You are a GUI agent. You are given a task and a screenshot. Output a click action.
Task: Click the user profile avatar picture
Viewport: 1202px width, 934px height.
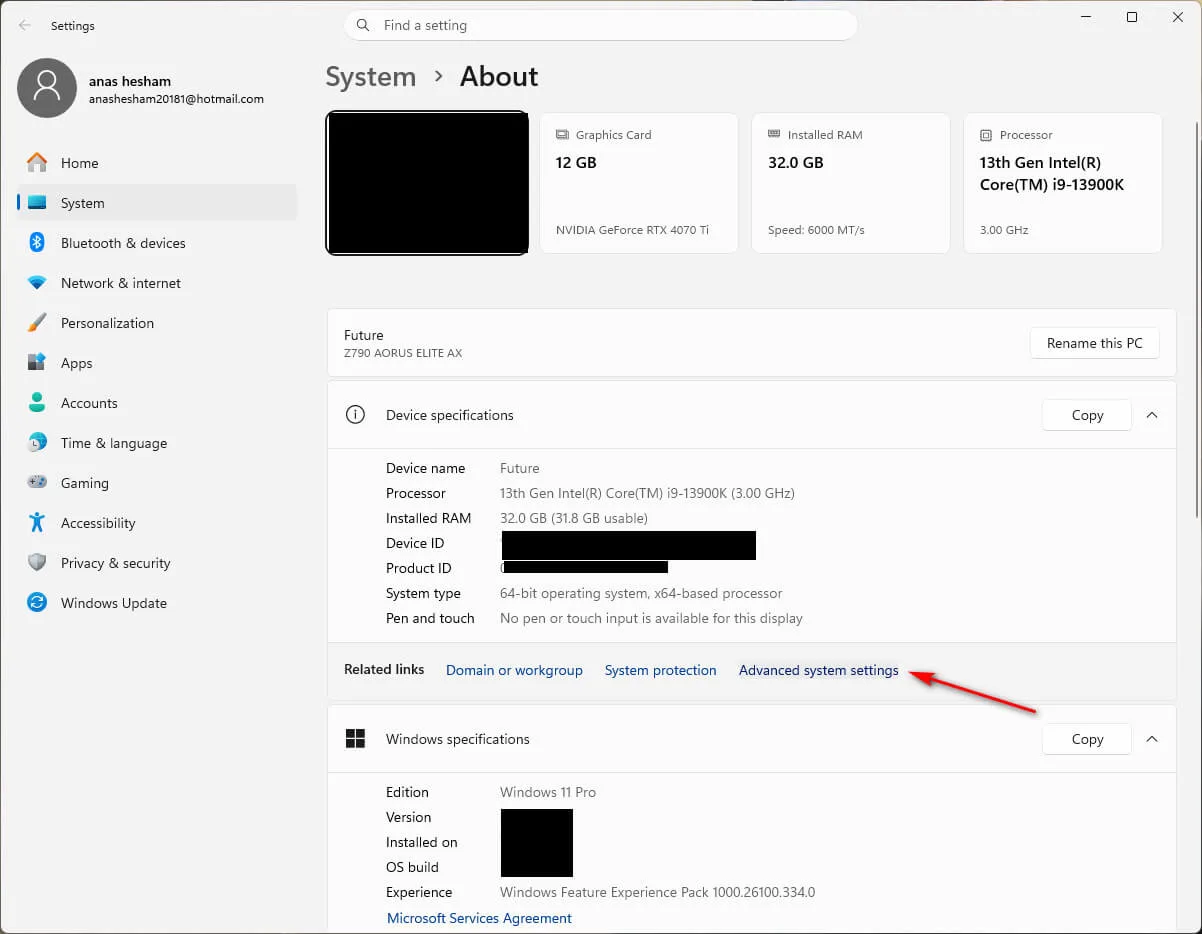(x=47, y=87)
